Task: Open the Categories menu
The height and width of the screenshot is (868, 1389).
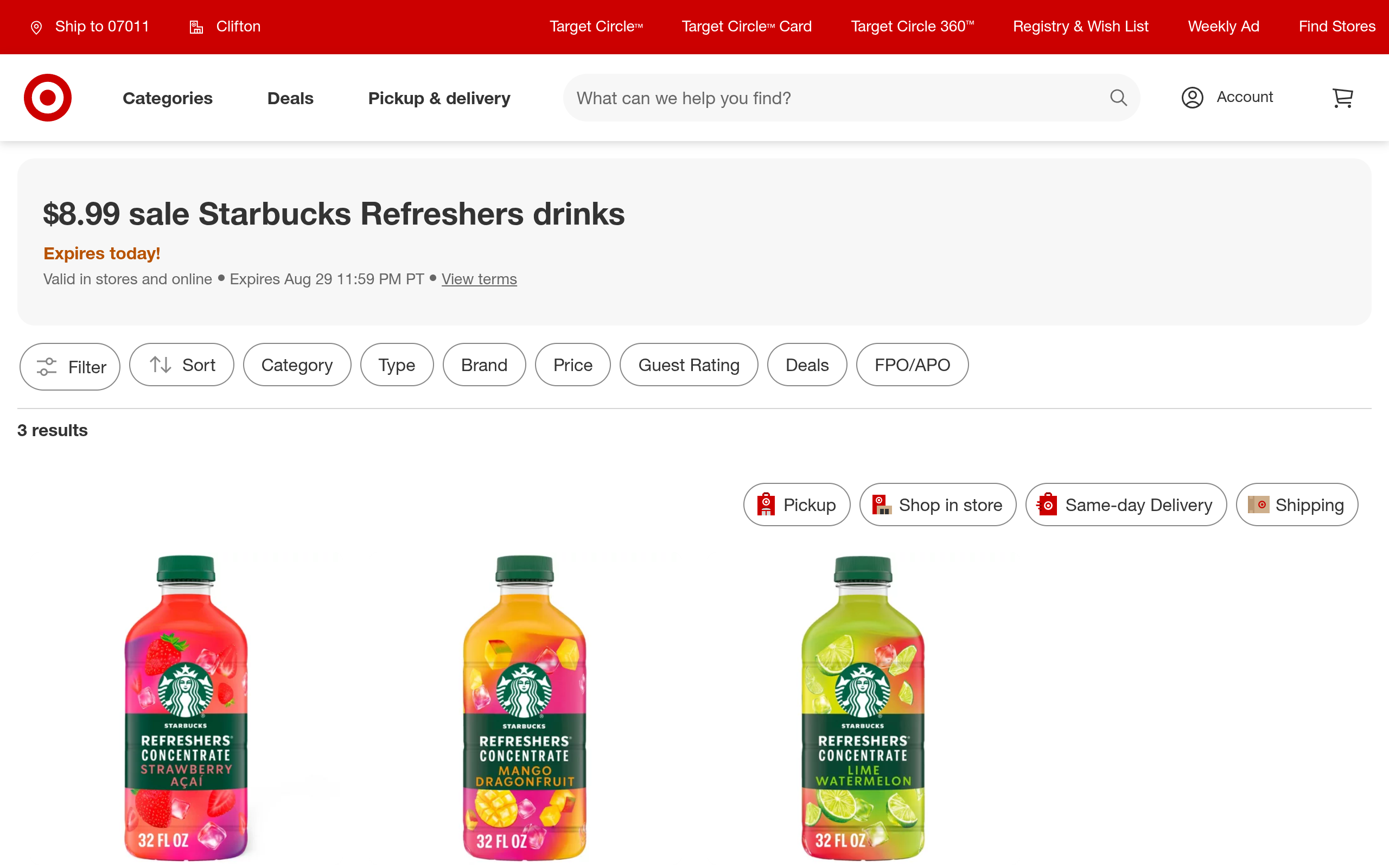Action: 168,98
